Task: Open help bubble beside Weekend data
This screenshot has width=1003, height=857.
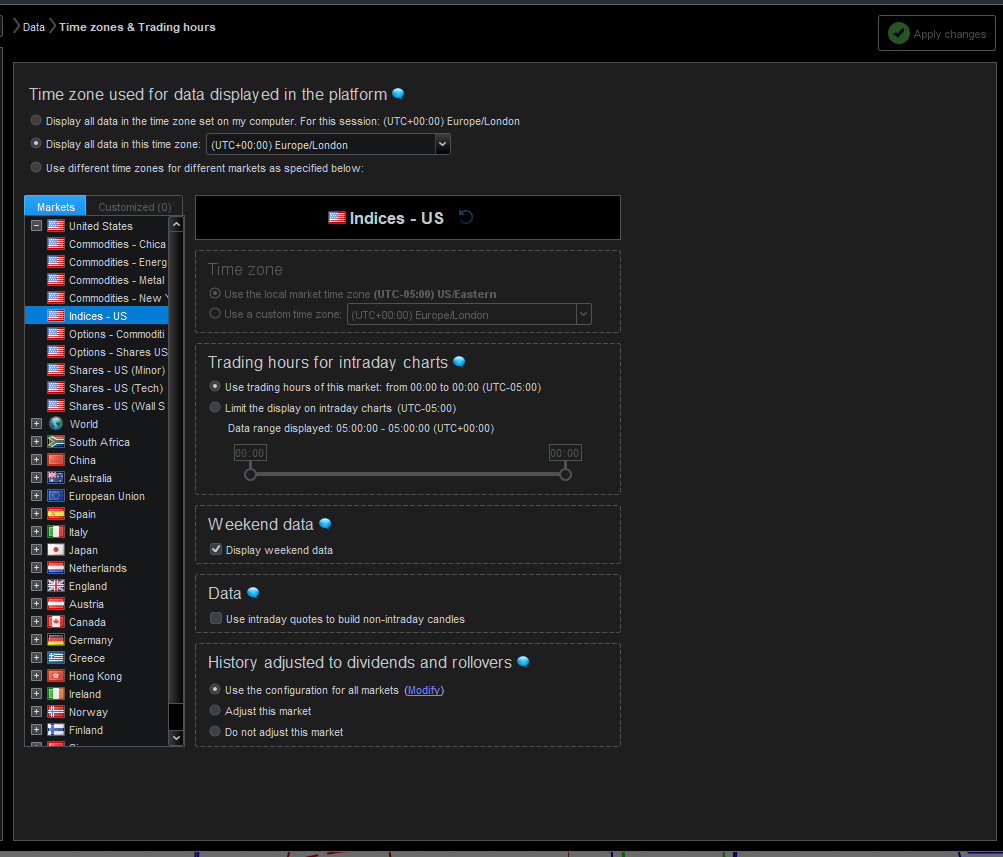Action: click(325, 524)
